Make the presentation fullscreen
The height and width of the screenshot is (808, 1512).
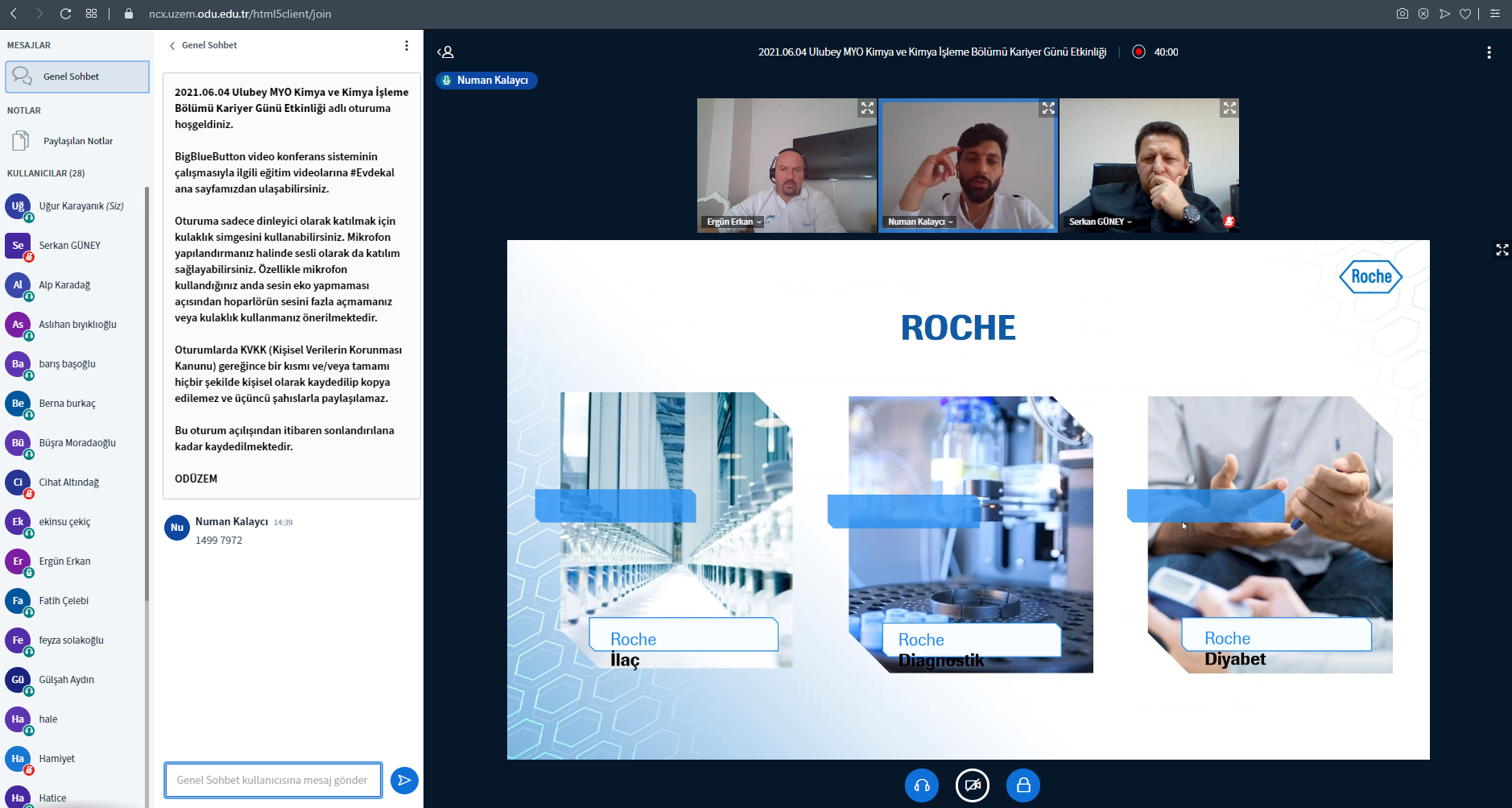coord(1502,250)
